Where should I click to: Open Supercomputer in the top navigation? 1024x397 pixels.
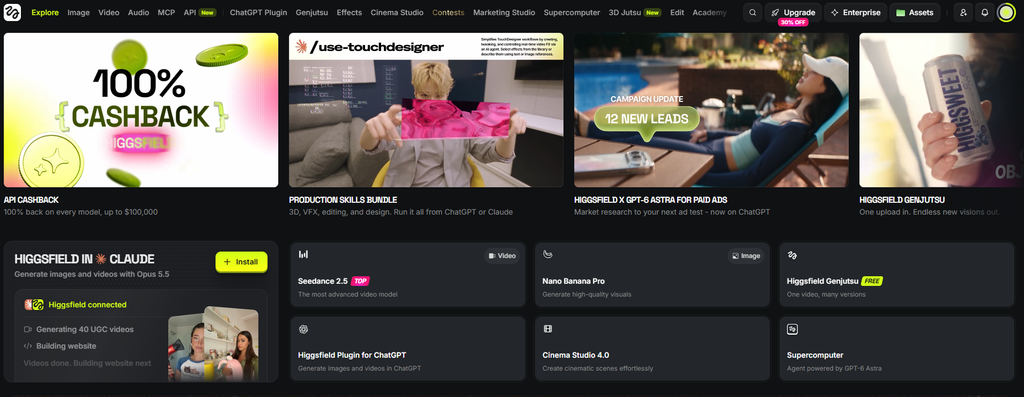pos(572,12)
